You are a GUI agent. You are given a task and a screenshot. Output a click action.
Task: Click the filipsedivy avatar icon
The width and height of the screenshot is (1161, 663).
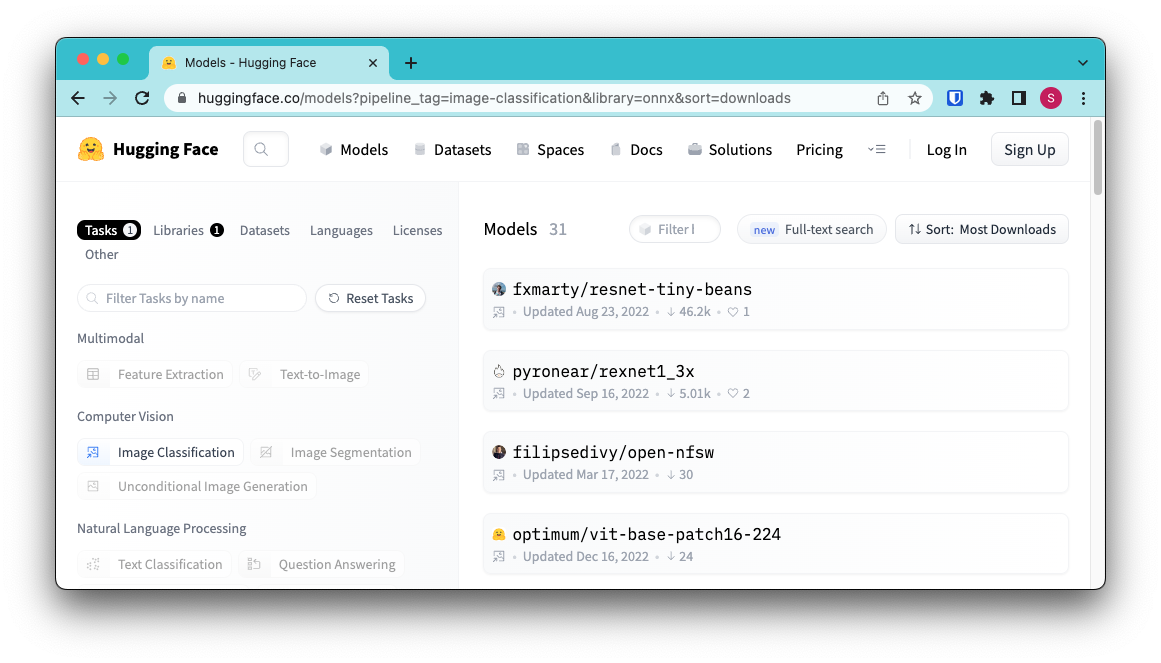(x=499, y=452)
